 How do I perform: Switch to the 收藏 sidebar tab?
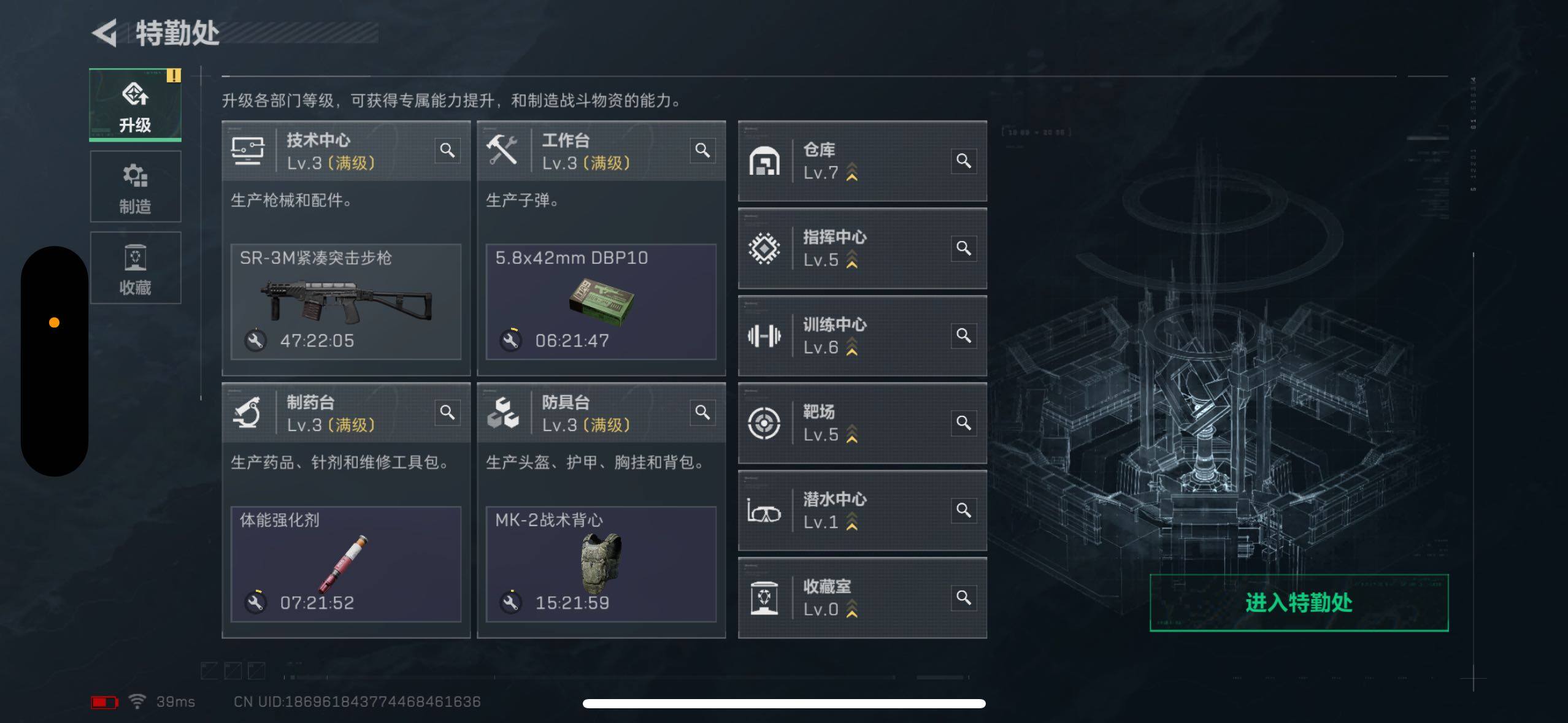point(136,267)
